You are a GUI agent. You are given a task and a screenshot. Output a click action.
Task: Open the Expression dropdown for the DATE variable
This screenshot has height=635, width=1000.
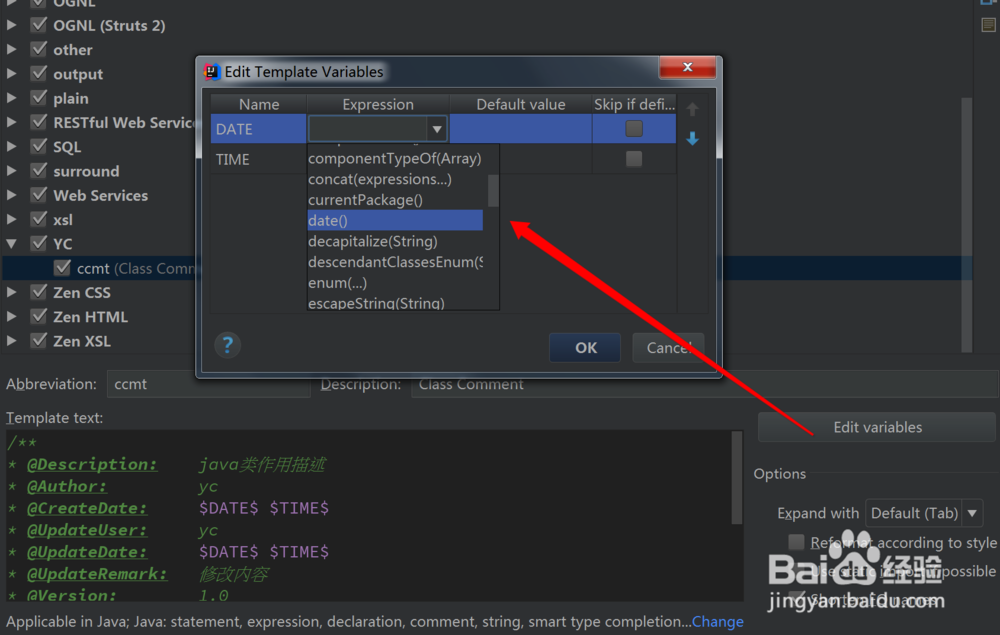pos(437,129)
